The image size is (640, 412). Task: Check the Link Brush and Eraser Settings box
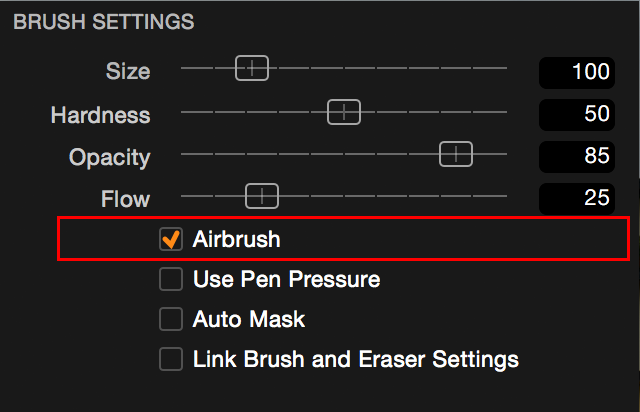171,359
